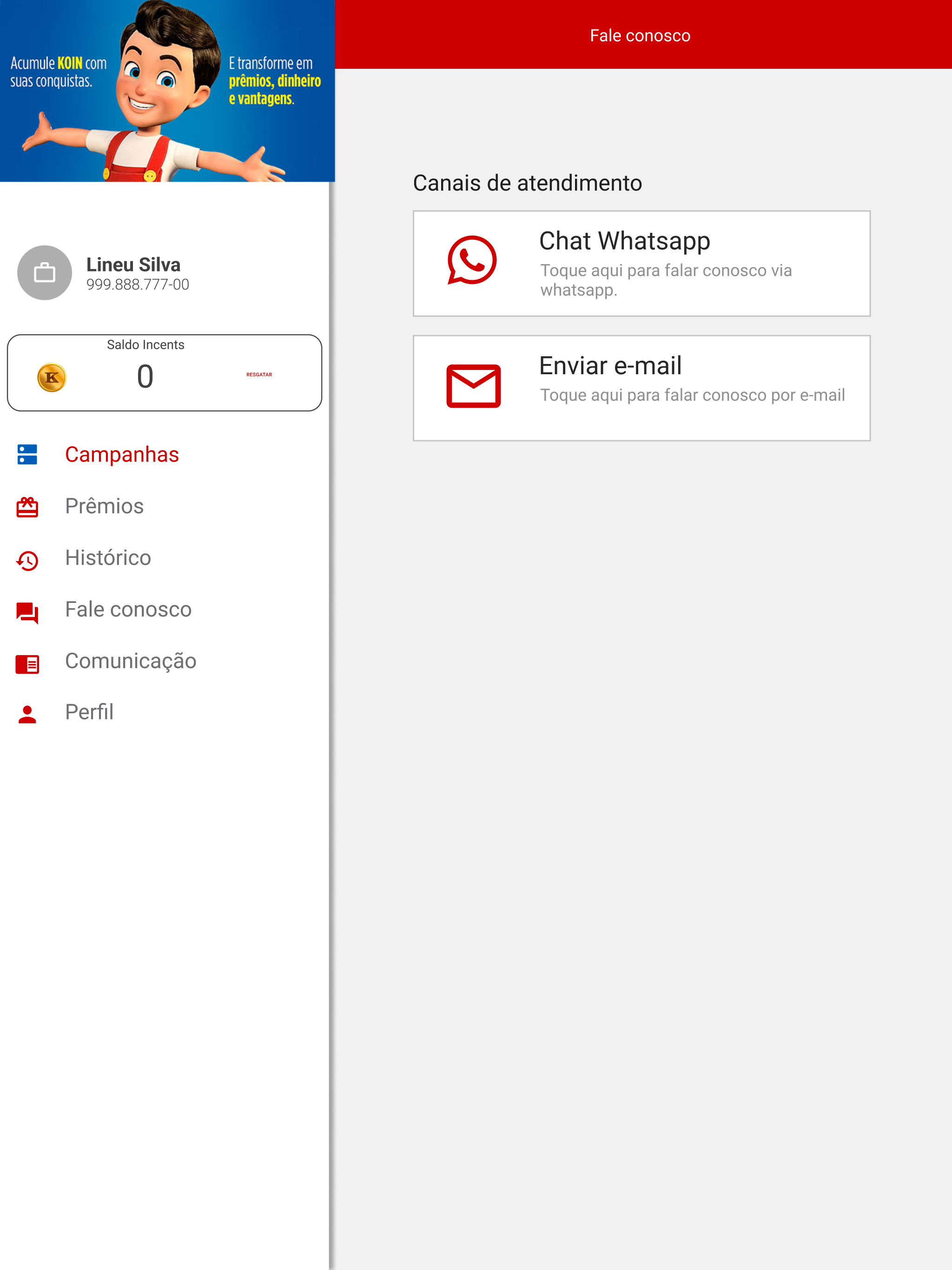Click the balance value 0
The width and height of the screenshot is (952, 1270).
coord(145,377)
